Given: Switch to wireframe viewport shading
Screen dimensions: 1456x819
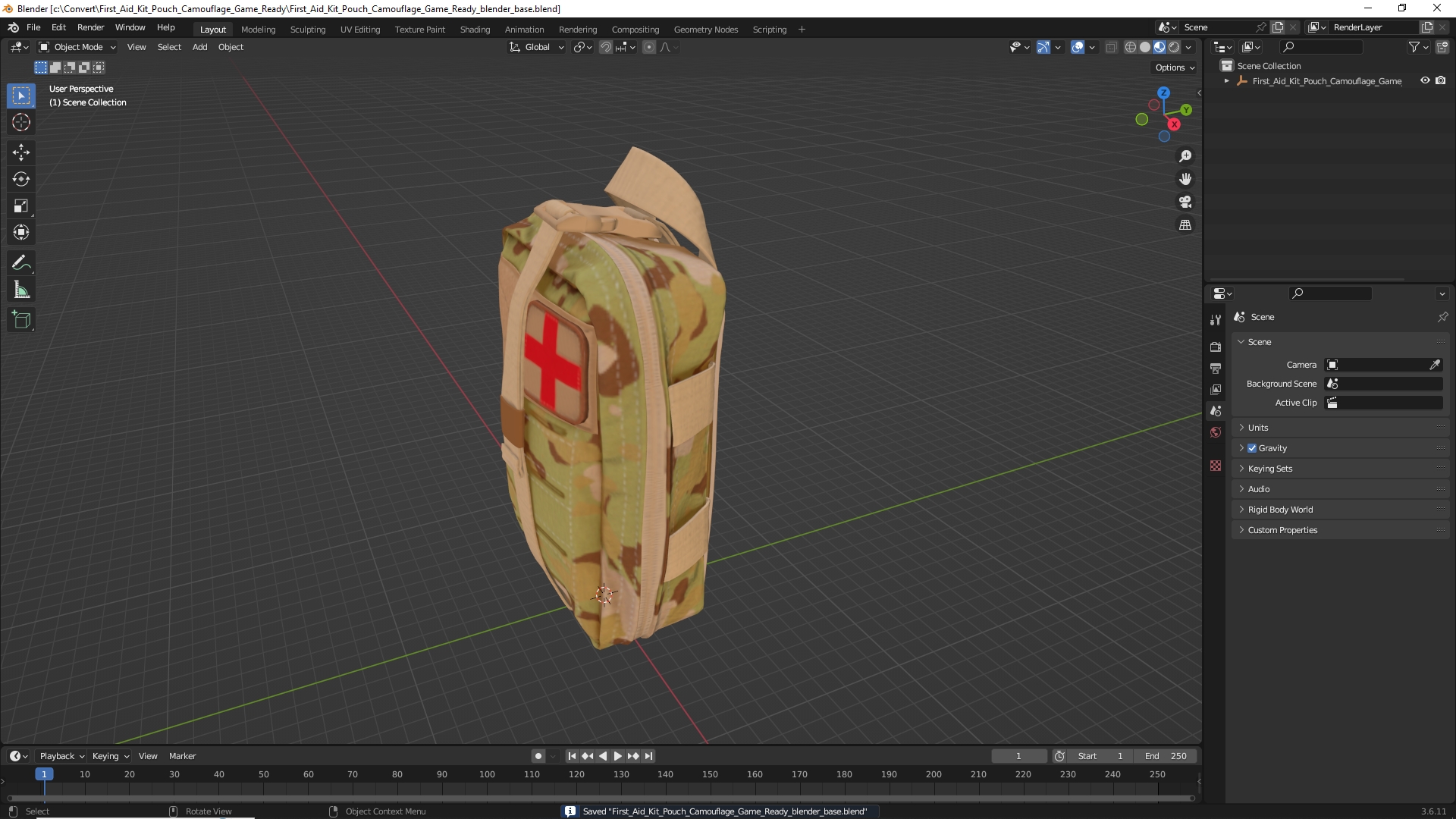Looking at the screenshot, I should pos(1130,47).
